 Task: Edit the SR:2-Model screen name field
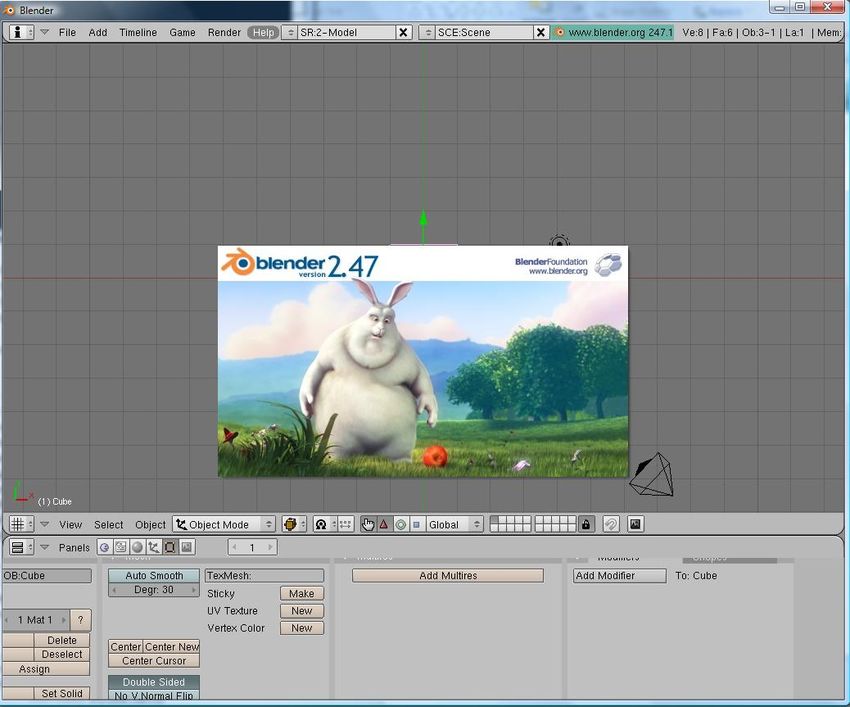click(346, 33)
